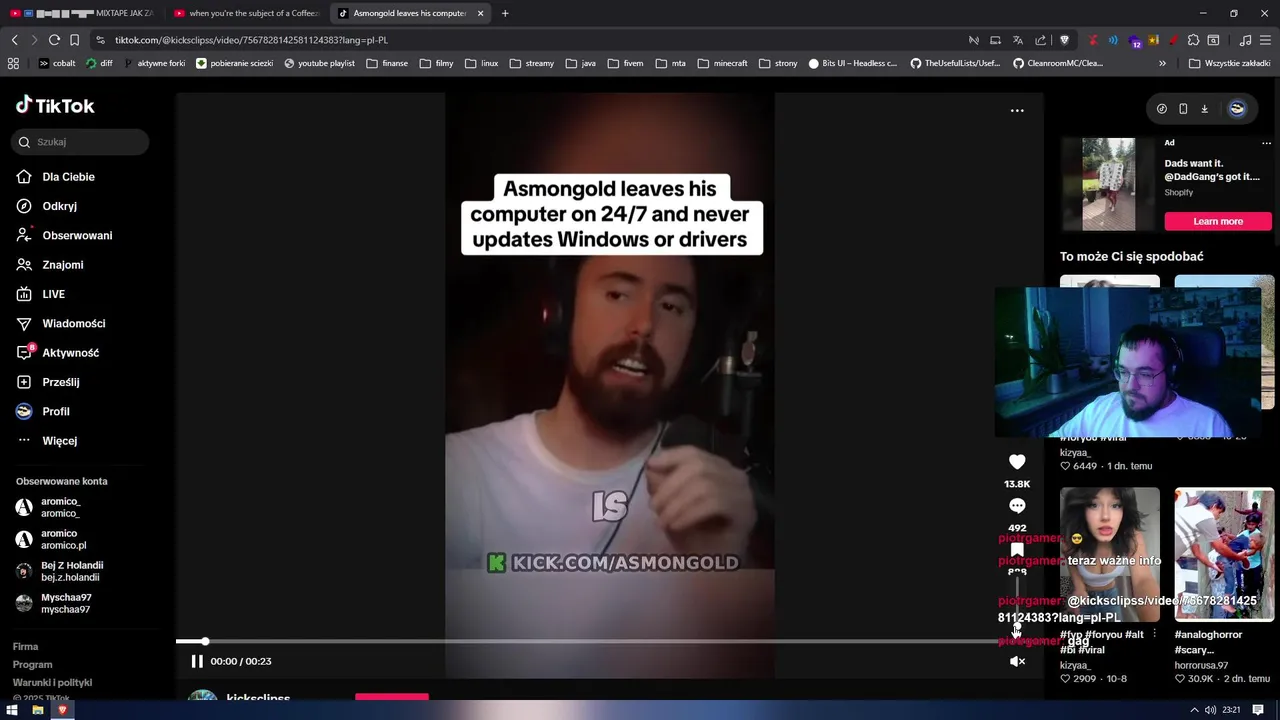Viewport: 1280px width, 720px height.
Task: Open Brave Shields lion icon
Action: (x=1064, y=40)
